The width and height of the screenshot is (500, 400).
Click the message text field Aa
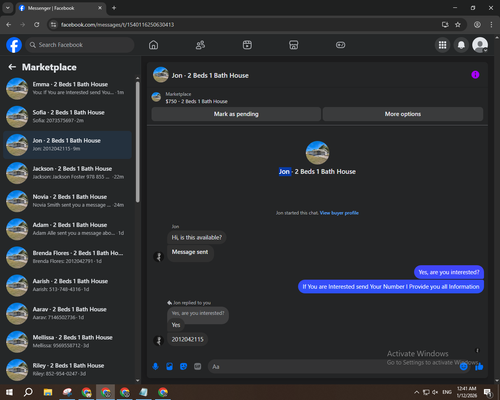[x=333, y=367]
